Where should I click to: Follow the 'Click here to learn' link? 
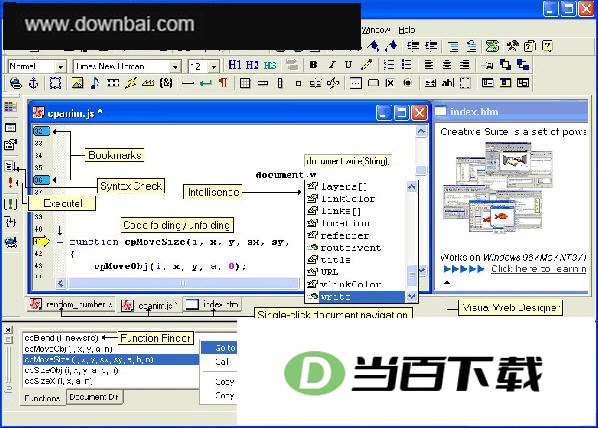(539, 269)
